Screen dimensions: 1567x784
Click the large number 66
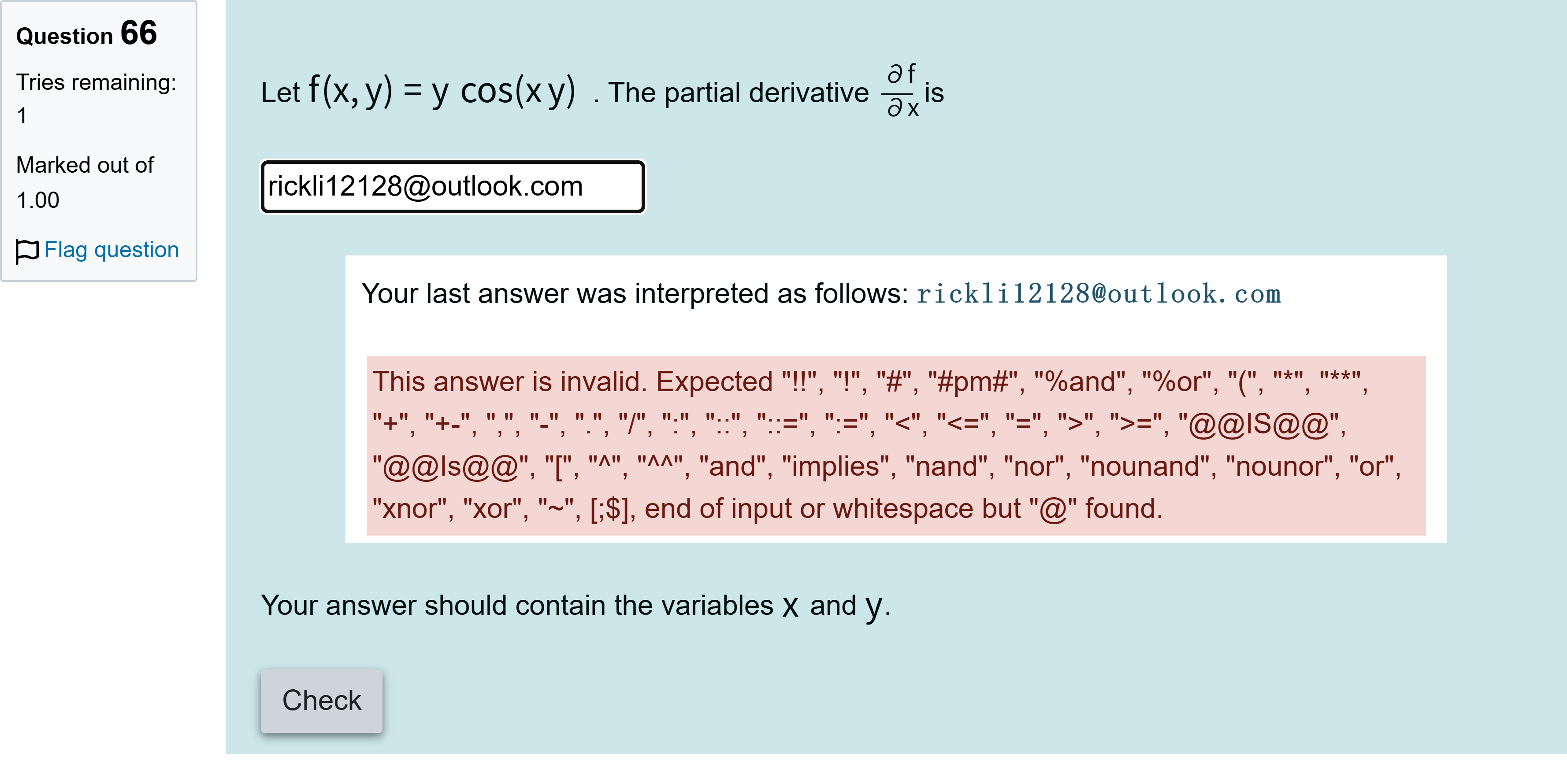pos(139,33)
